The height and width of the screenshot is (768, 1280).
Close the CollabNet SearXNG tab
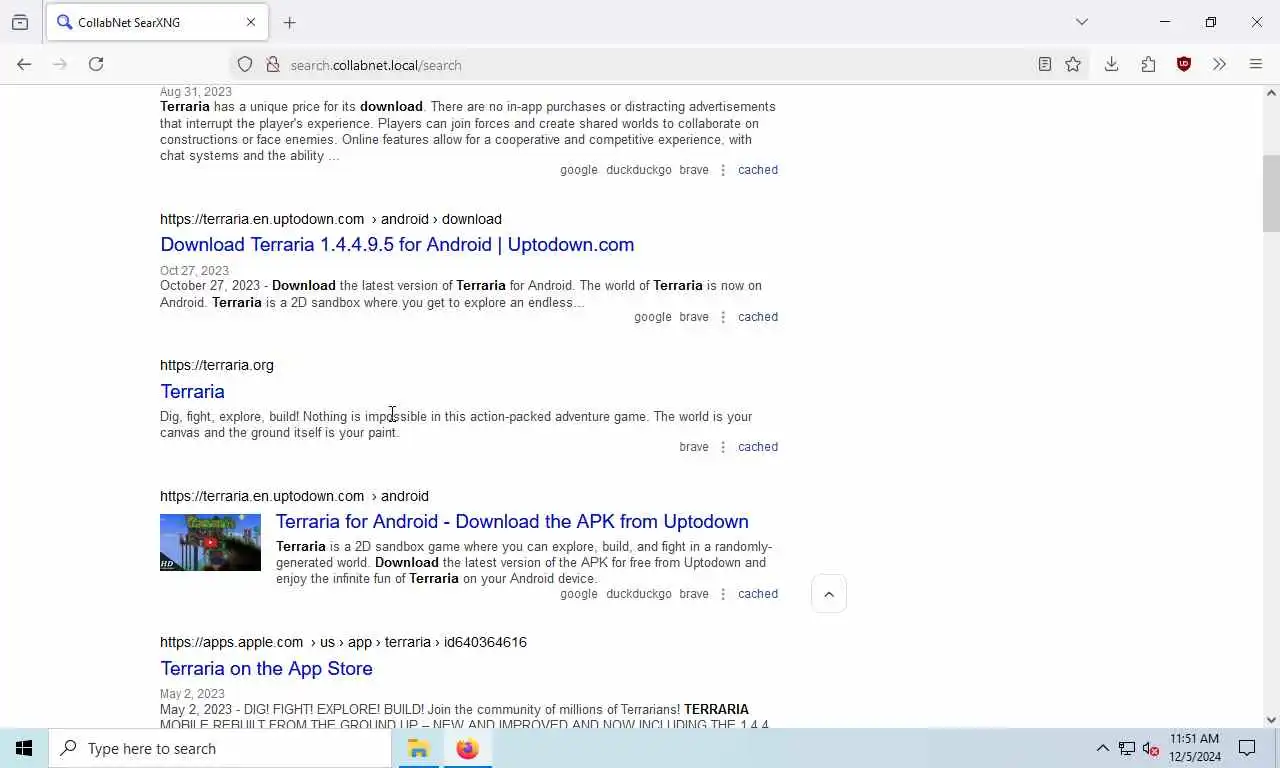pyautogui.click(x=251, y=22)
